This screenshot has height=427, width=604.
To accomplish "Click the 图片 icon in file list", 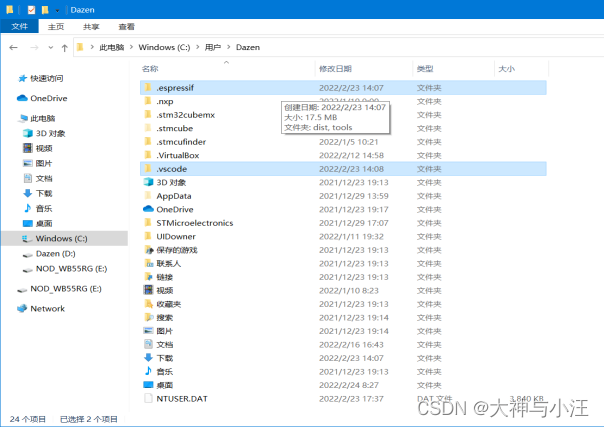I will click(x=148, y=331).
